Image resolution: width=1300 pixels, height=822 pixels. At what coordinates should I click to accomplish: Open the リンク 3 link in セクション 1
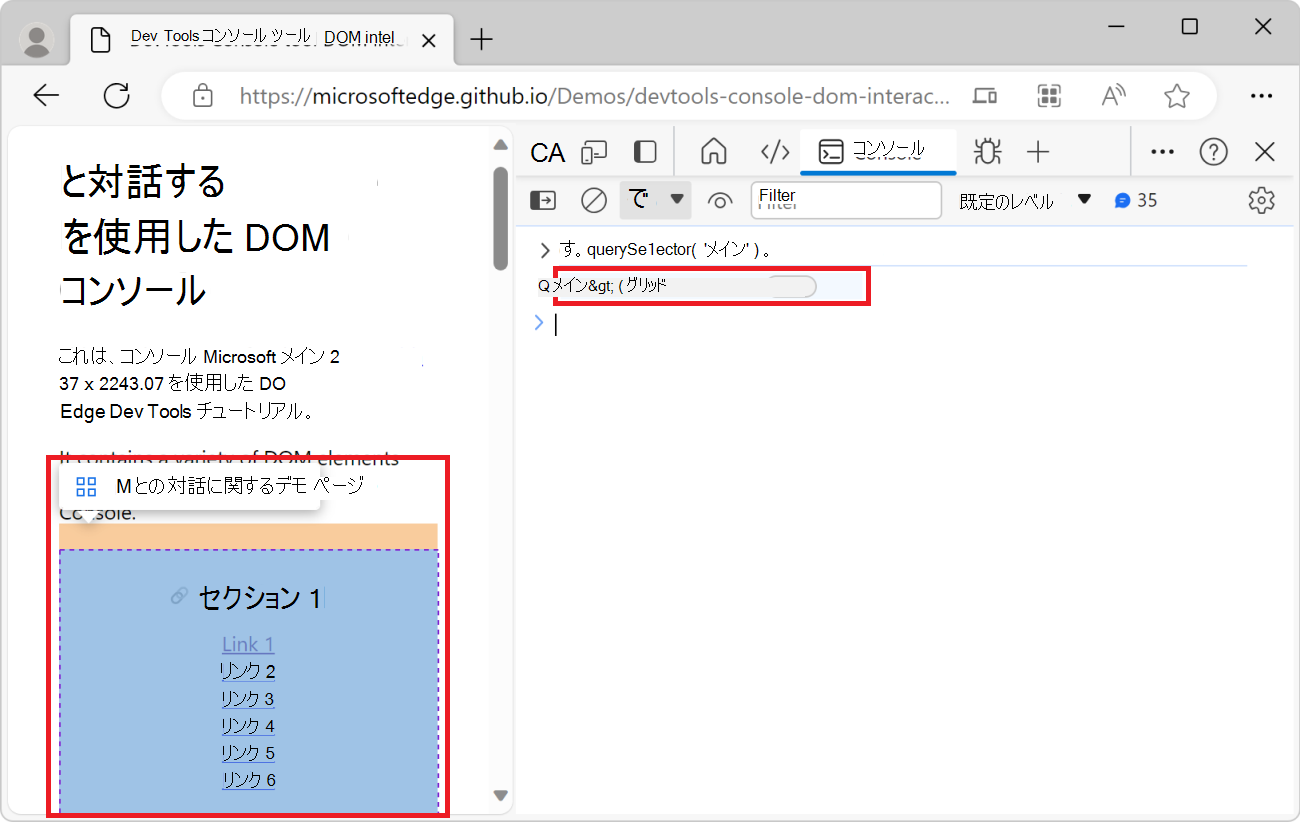[247, 698]
